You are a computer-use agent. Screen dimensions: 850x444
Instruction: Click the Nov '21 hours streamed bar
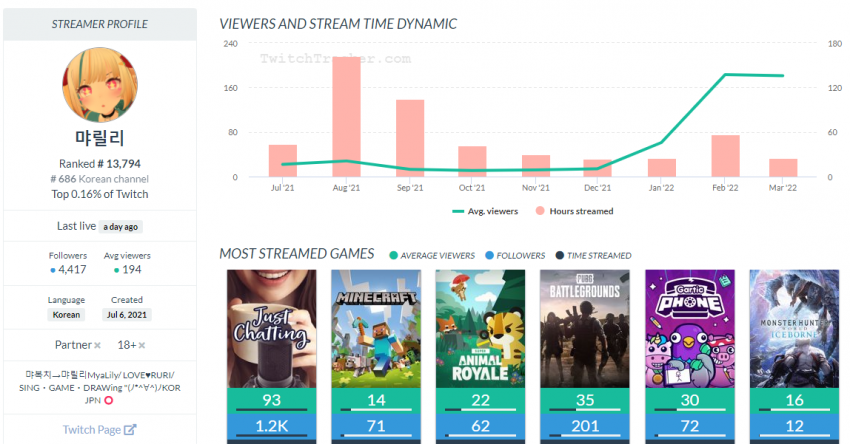536,166
